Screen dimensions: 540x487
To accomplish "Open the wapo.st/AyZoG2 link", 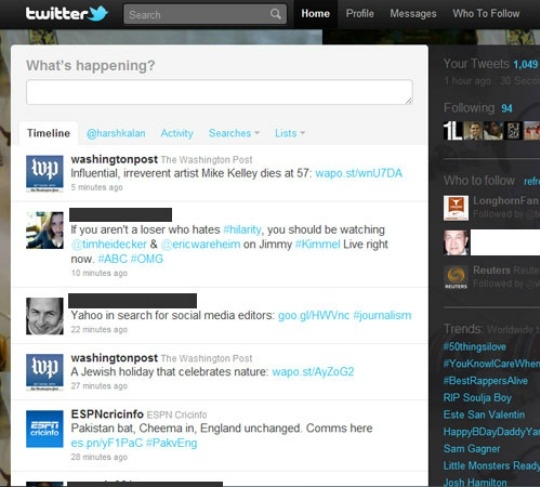I will (313, 372).
